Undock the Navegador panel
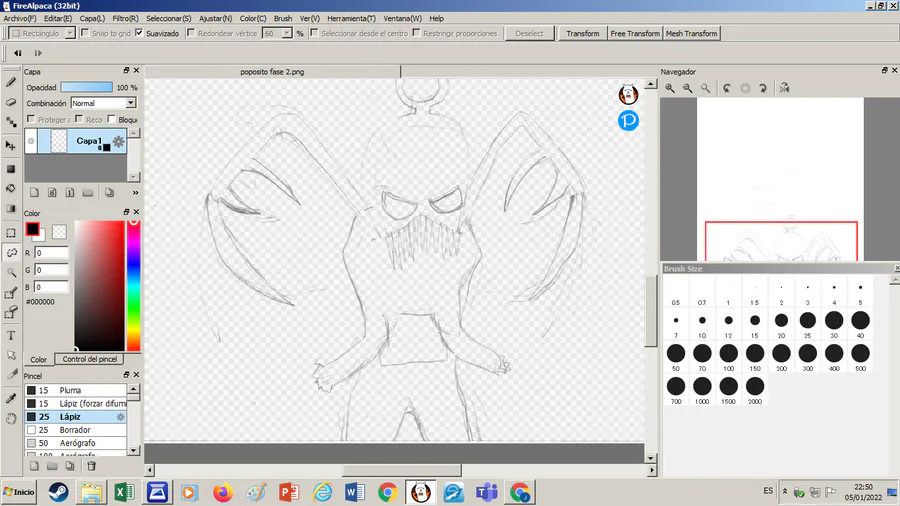Image resolution: width=900 pixels, height=506 pixels. pyautogui.click(x=885, y=71)
